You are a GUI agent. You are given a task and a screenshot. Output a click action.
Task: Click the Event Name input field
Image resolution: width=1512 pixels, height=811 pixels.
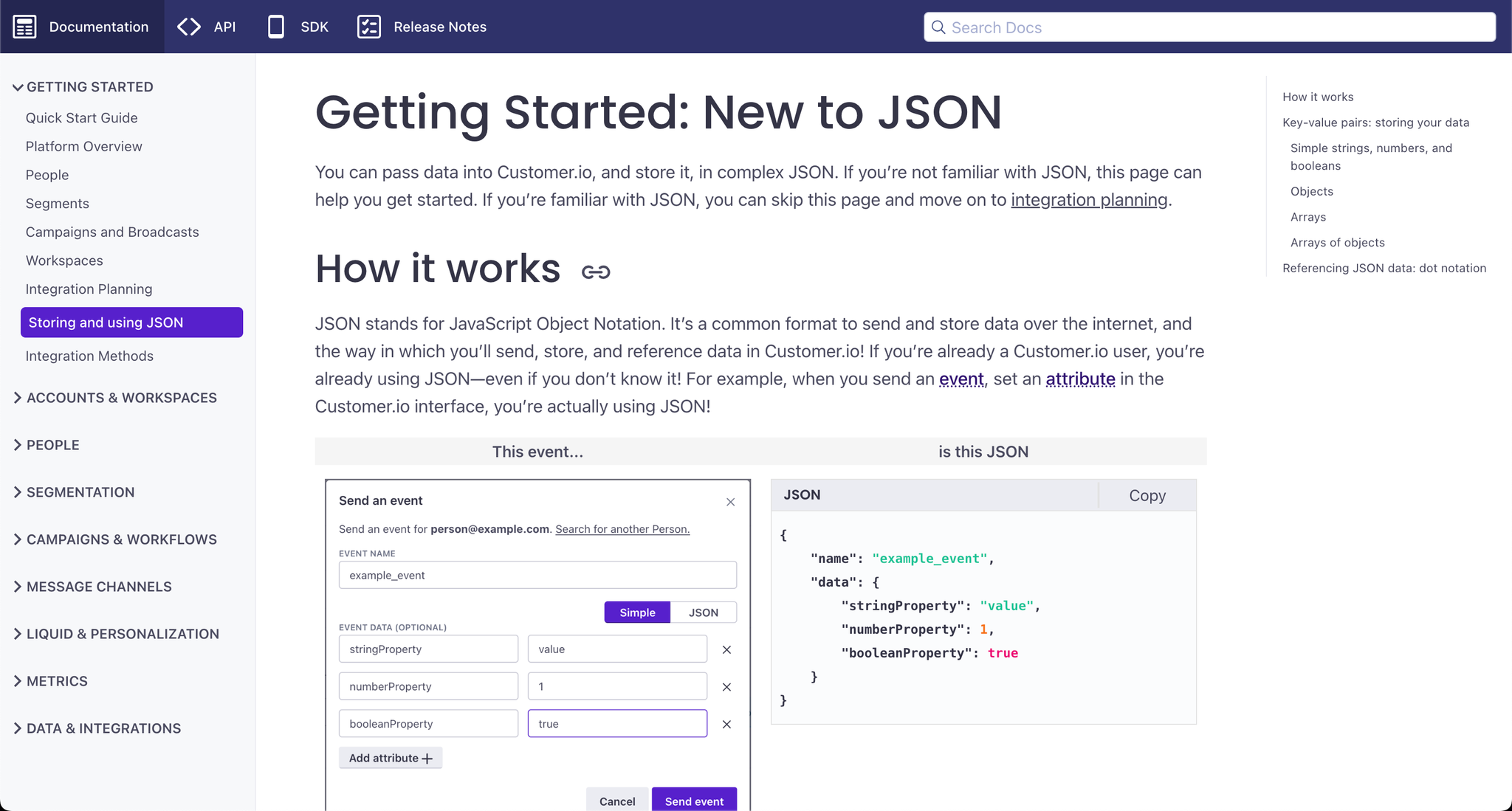tap(537, 575)
